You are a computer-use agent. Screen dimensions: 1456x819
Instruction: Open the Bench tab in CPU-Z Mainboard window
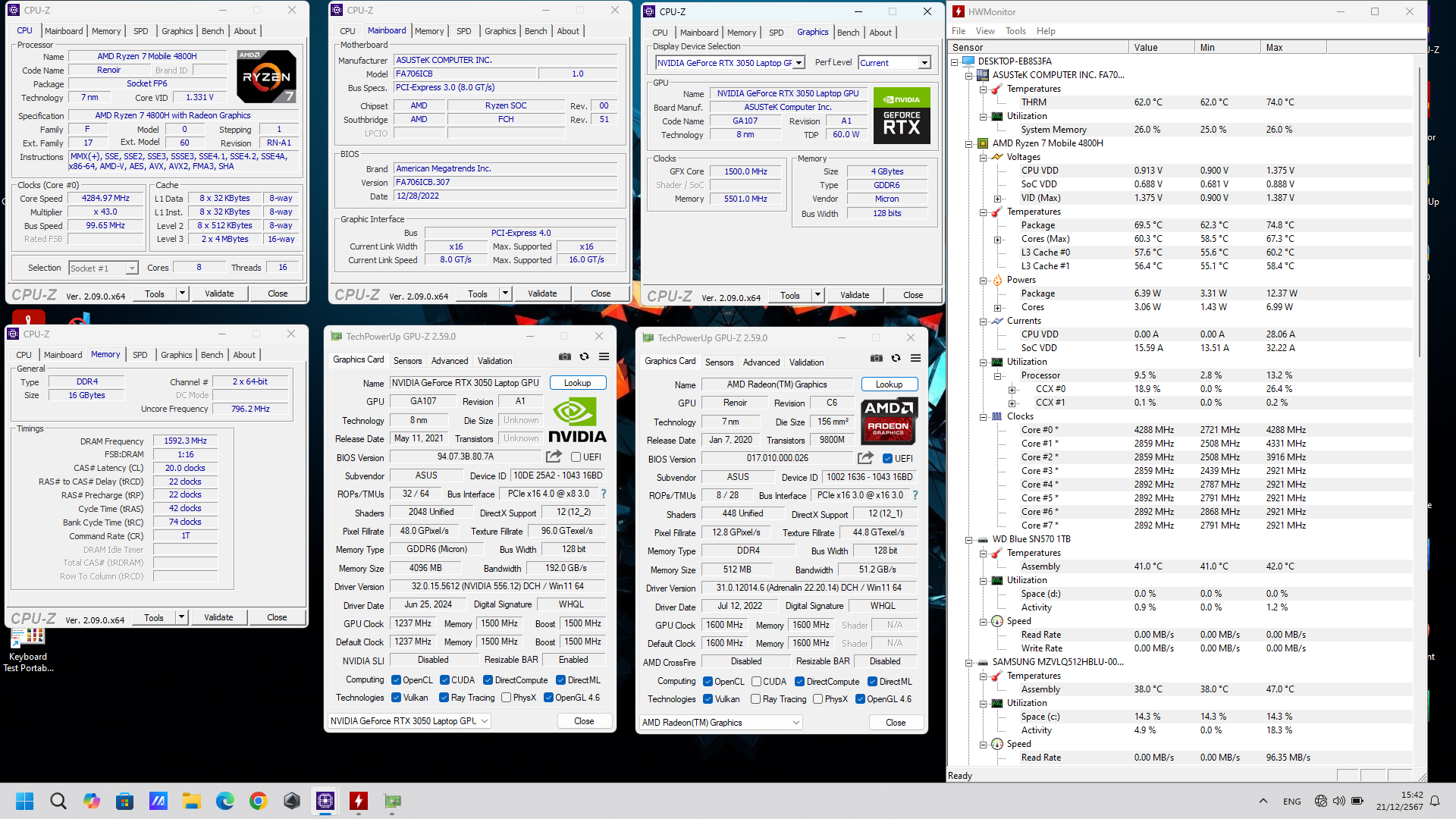536,31
